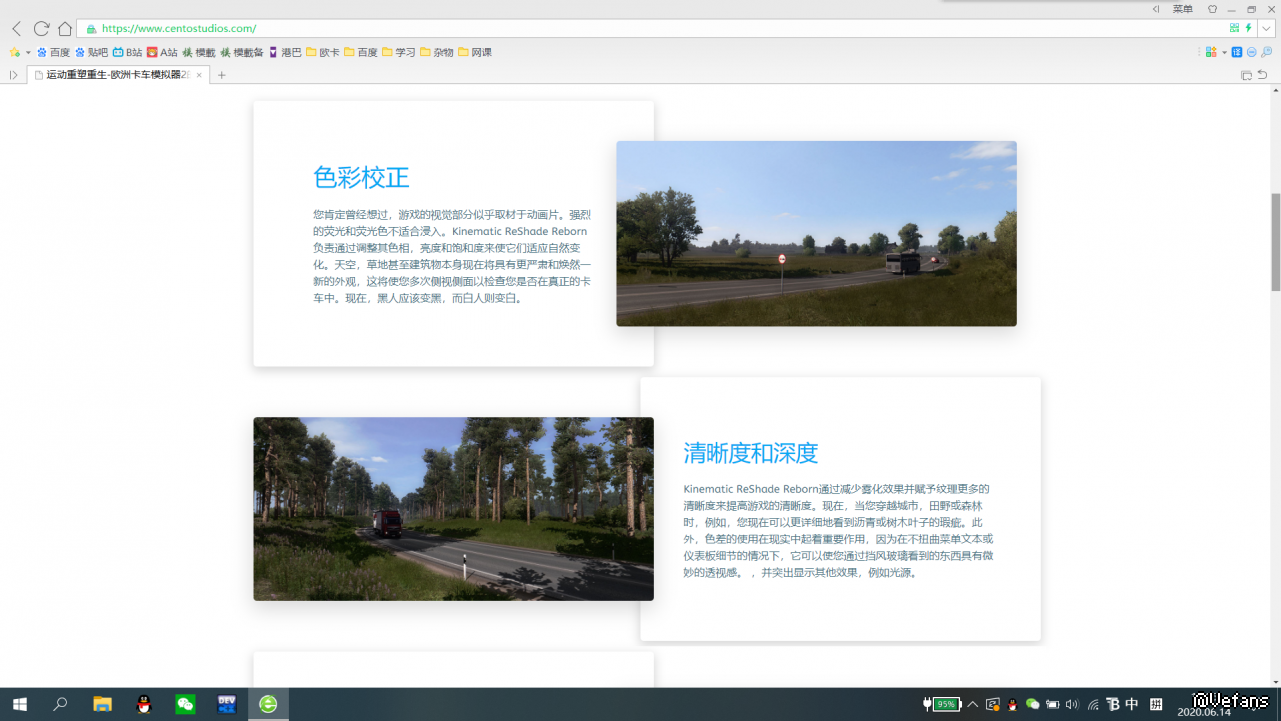Mute sound via the volume tray icon
1281x721 pixels.
click(1072, 704)
